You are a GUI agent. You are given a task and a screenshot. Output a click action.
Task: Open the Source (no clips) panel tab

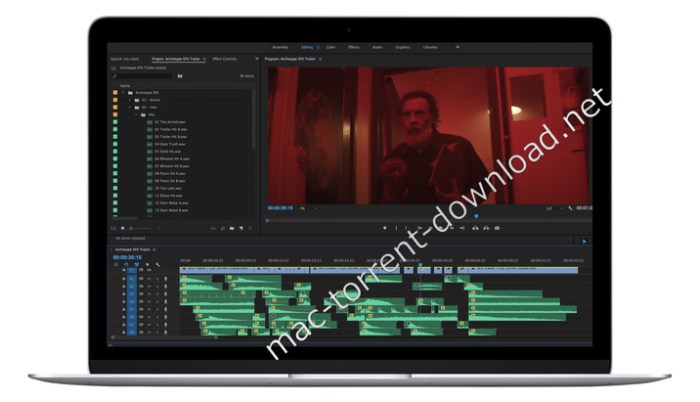point(125,59)
